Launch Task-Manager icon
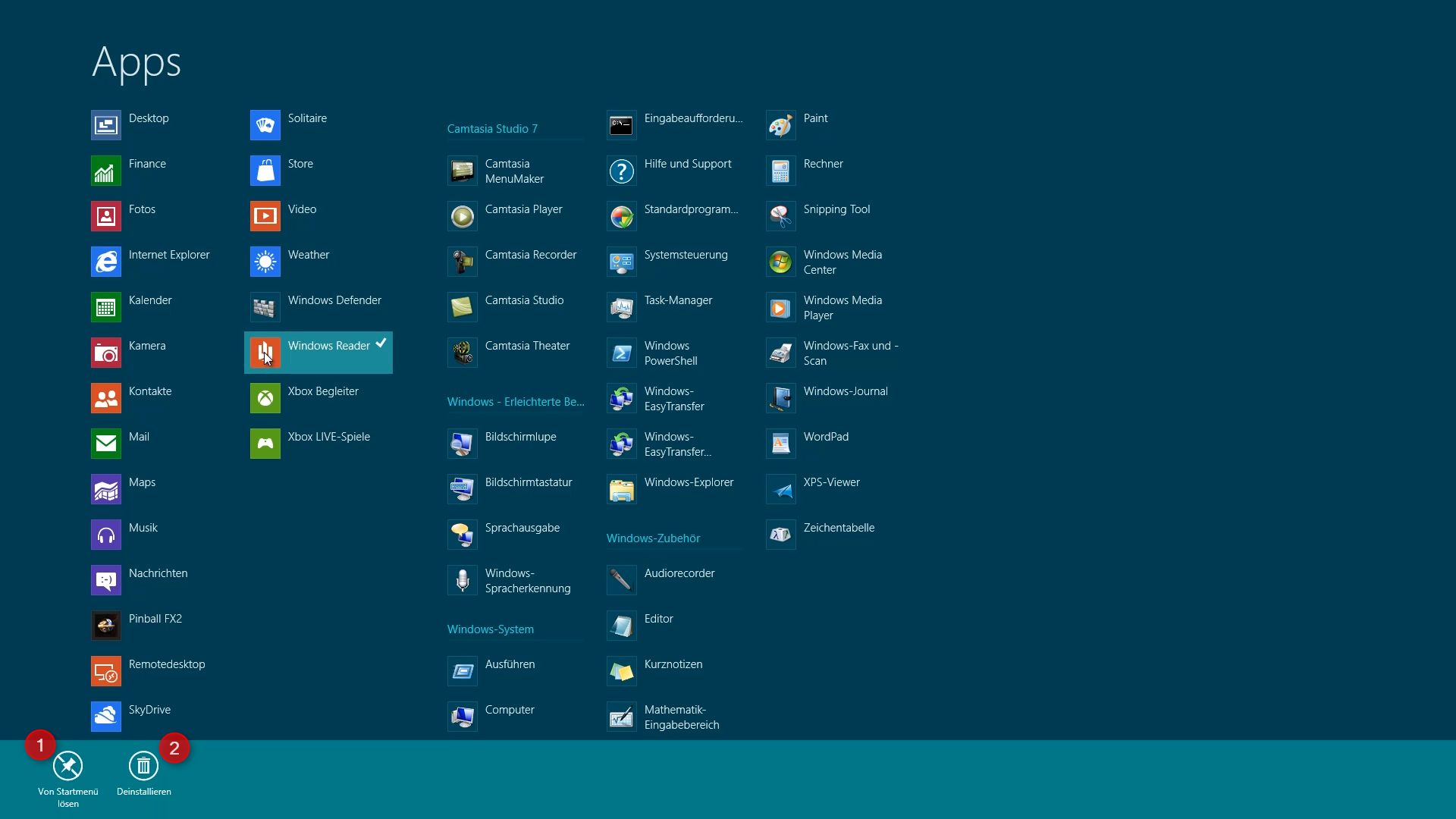1456x819 pixels. [x=622, y=307]
